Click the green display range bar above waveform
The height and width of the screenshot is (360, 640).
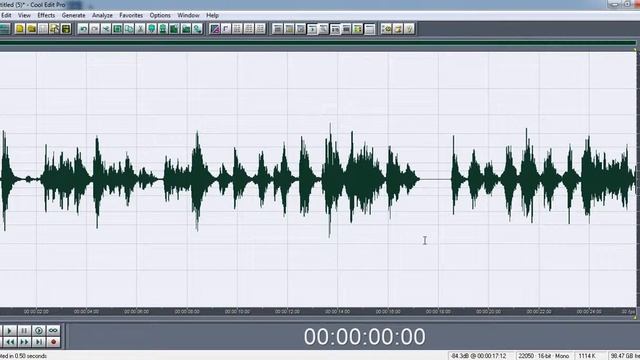click(x=318, y=43)
